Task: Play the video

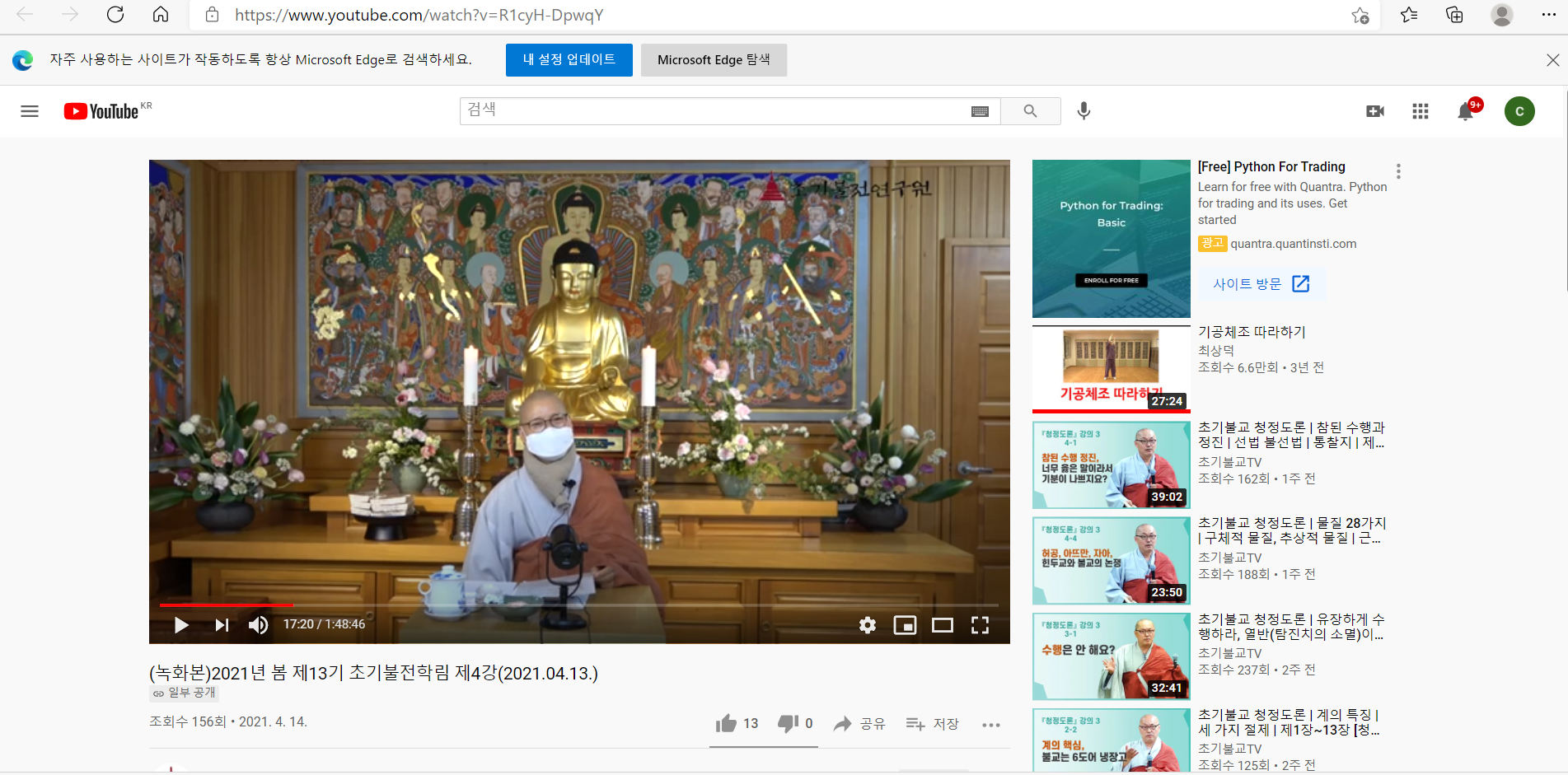Action: click(181, 625)
